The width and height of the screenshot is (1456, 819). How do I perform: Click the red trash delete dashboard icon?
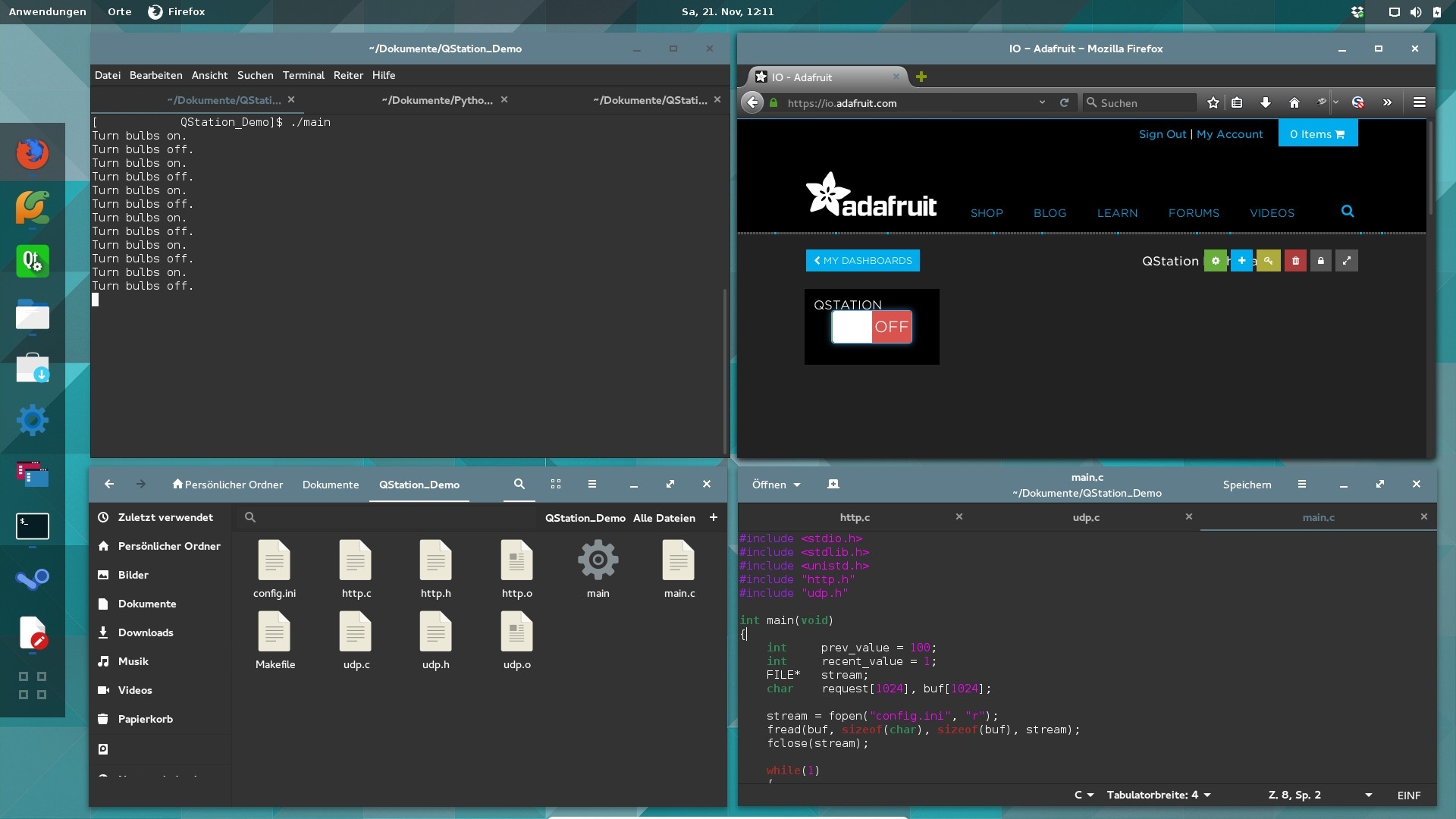click(1295, 261)
